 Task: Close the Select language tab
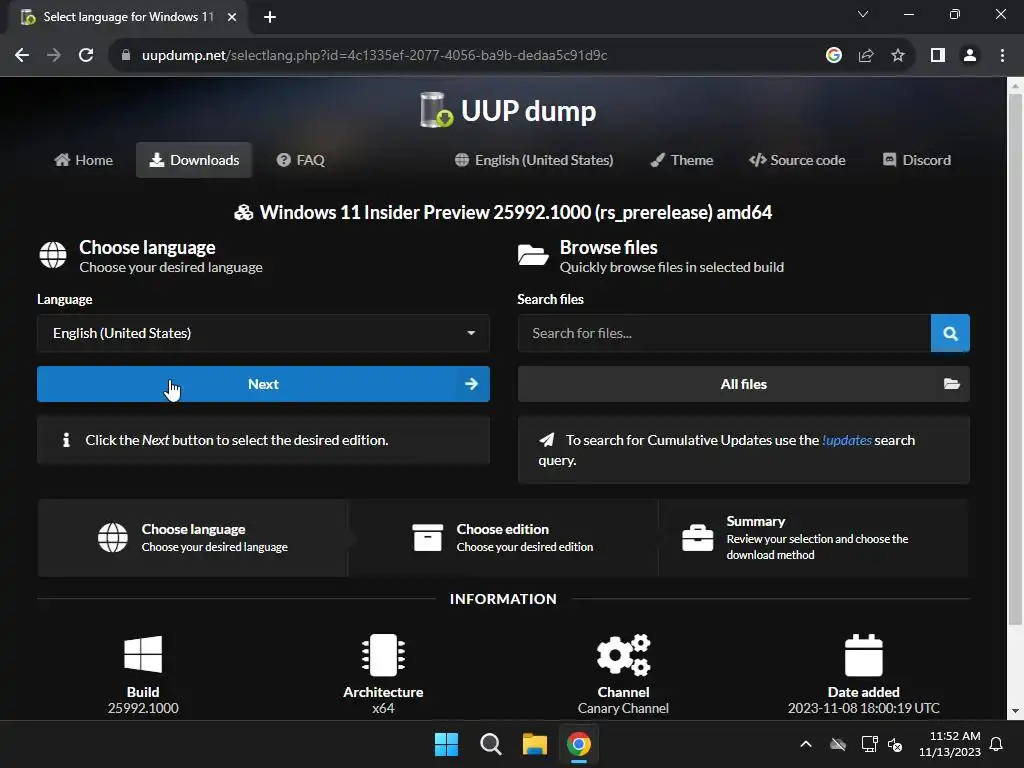[x=232, y=17]
